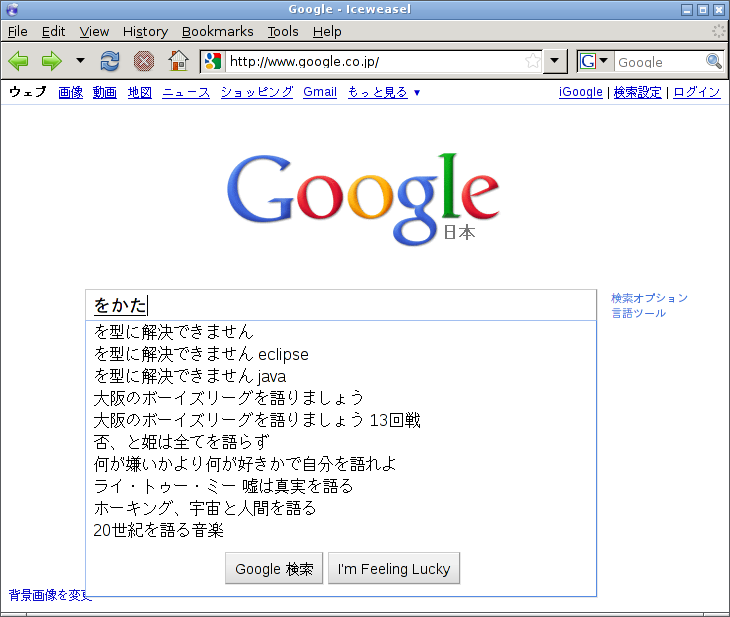
Task: Open the History menu
Action: pos(145,32)
